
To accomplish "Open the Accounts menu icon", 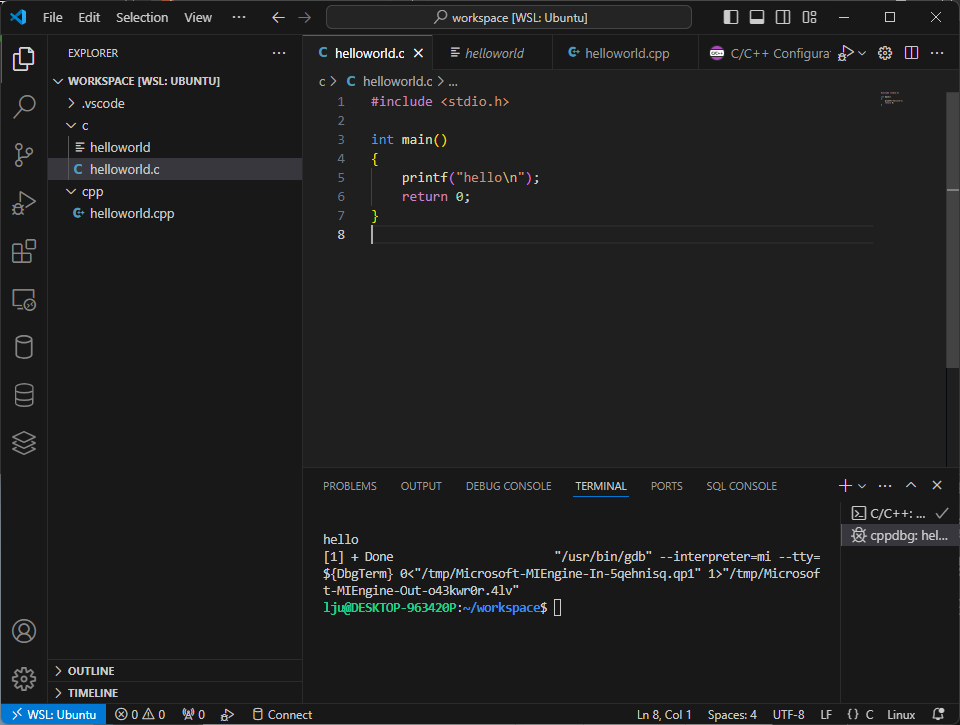I will point(24,631).
